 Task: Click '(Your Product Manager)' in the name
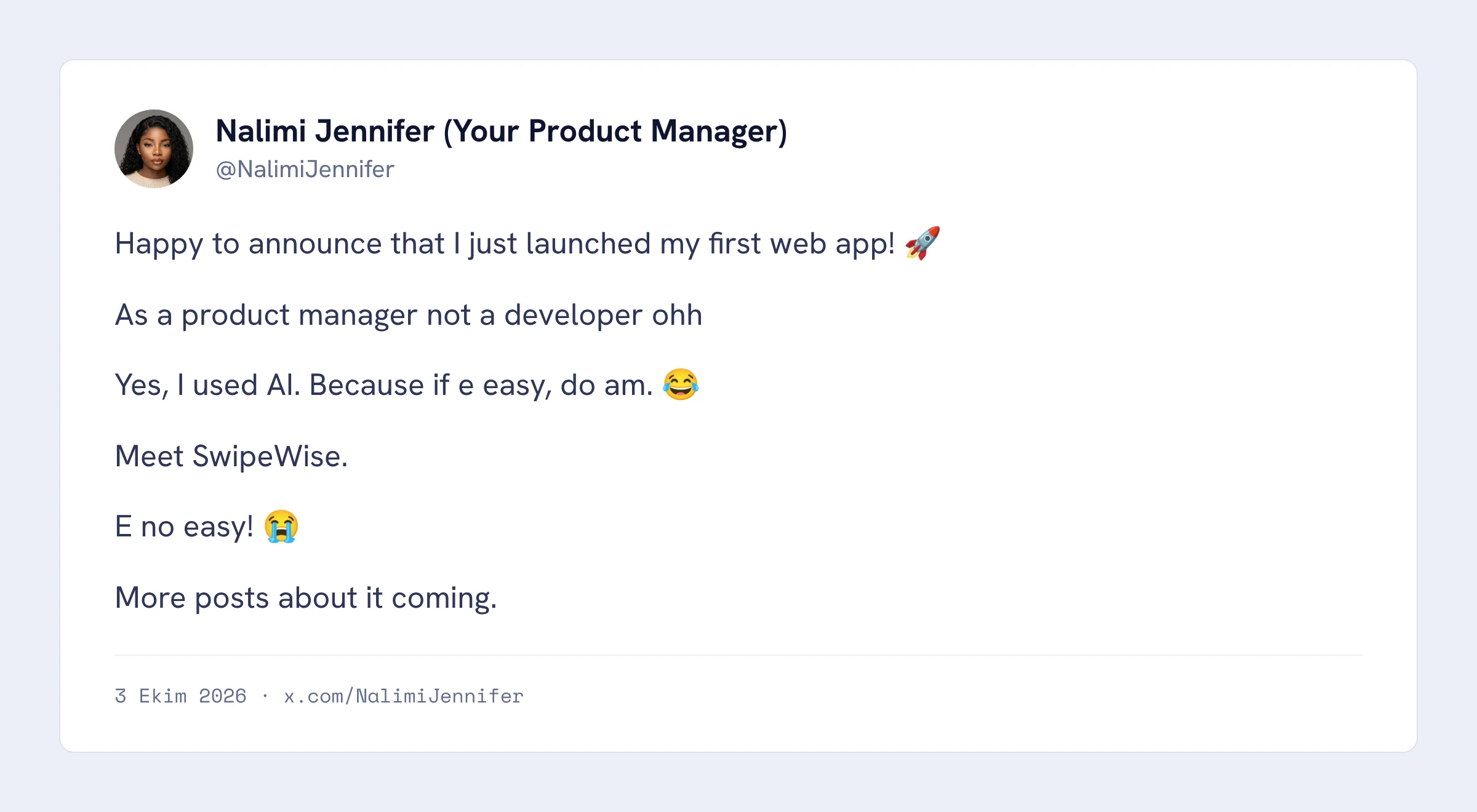(615, 132)
